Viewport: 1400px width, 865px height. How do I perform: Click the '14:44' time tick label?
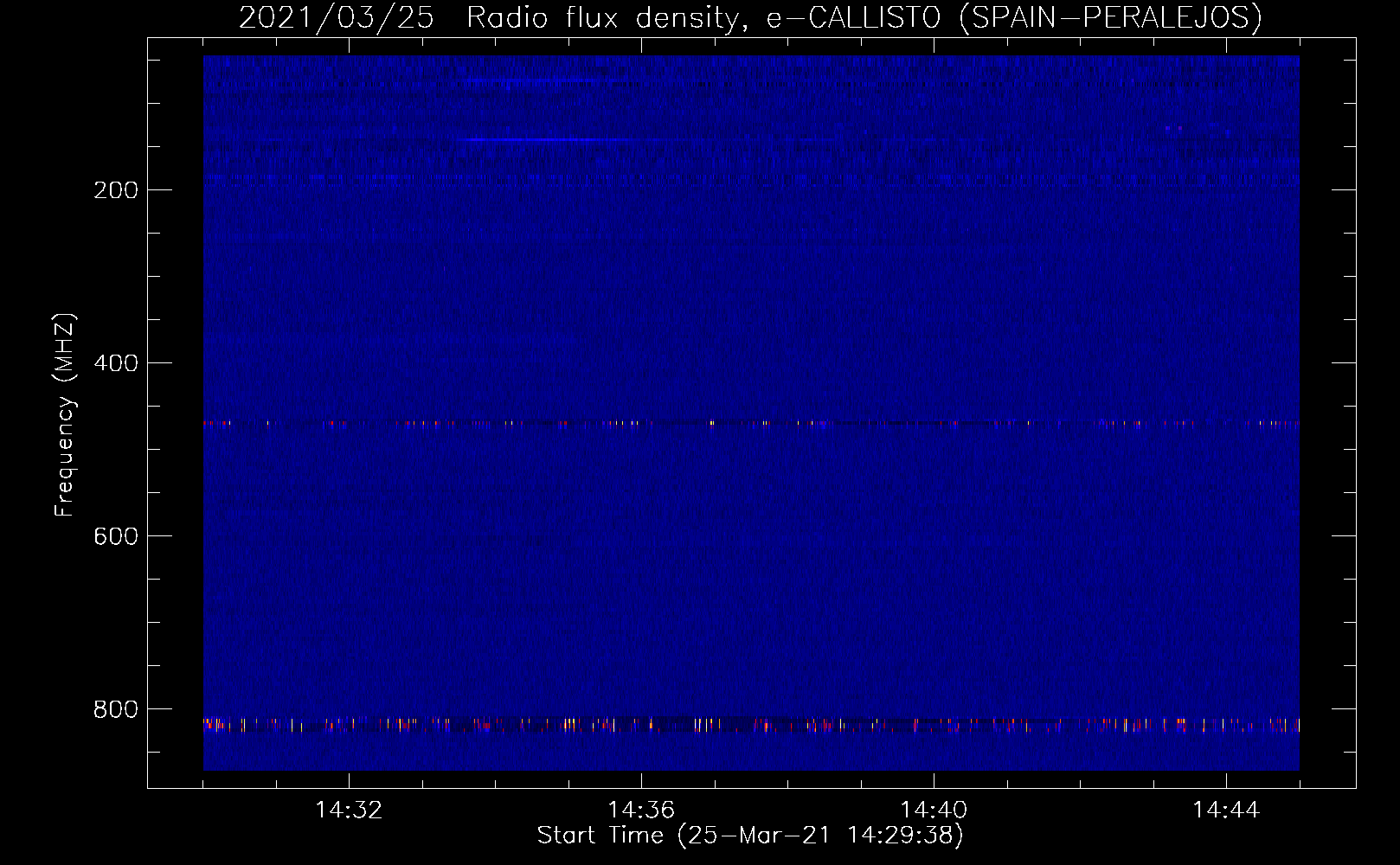1226,811
